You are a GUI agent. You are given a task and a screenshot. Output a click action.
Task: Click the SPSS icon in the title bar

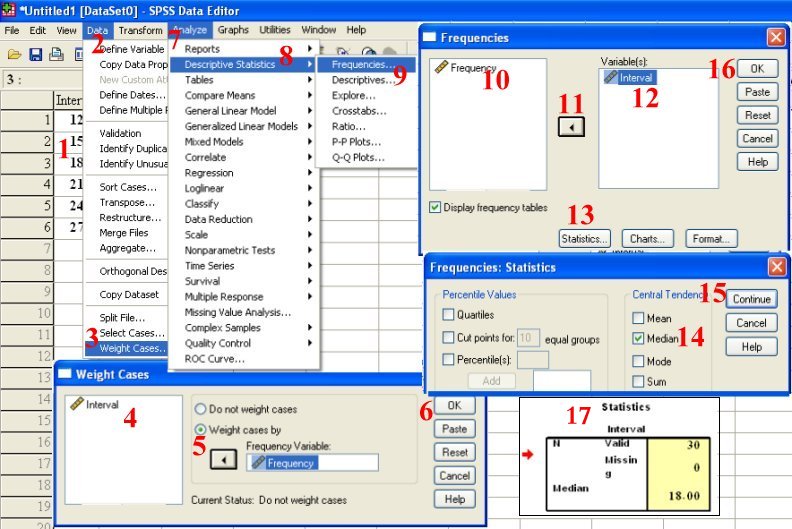pos(9,10)
